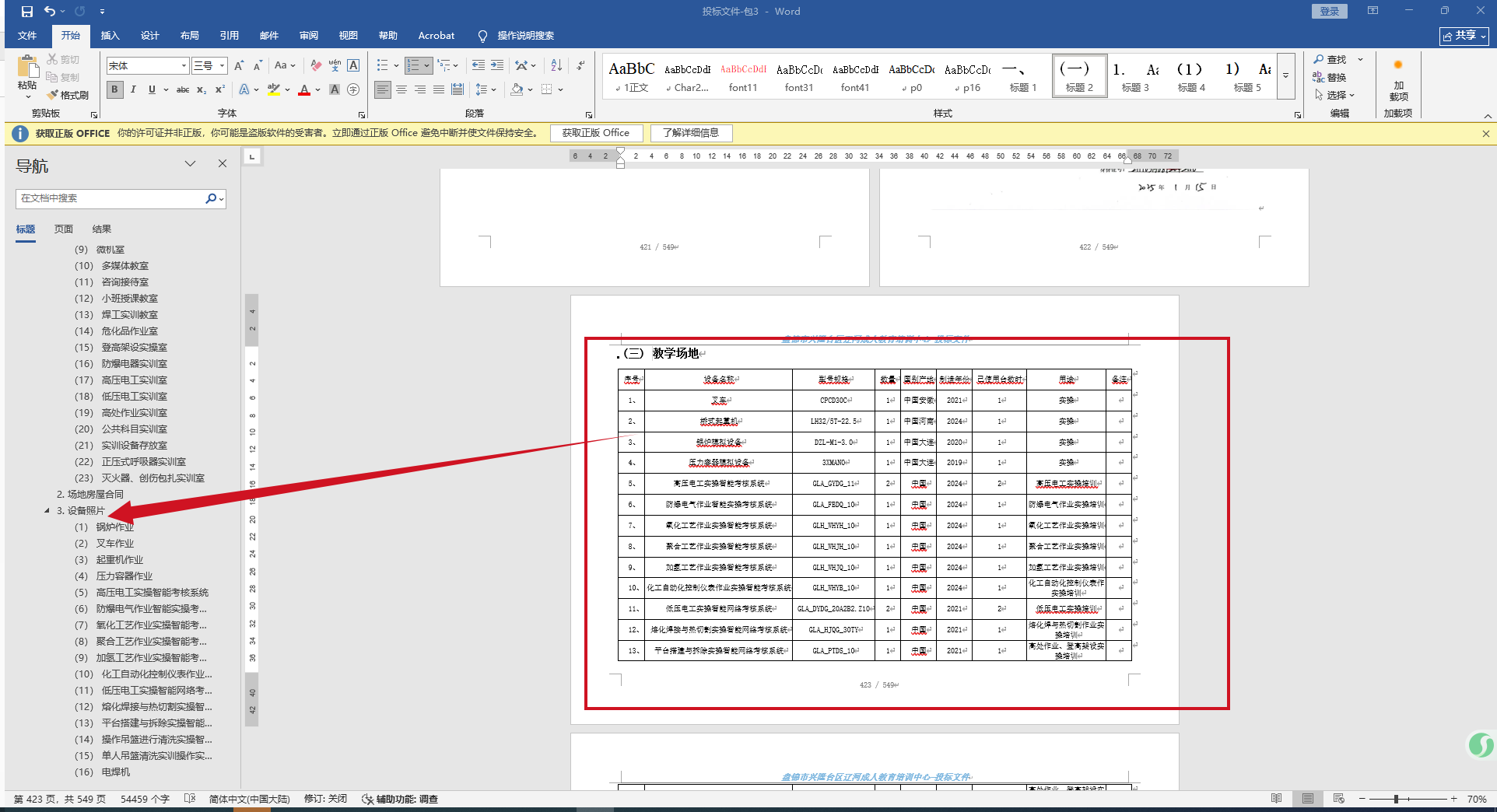Toggle show/hide paragraph marks
The width and height of the screenshot is (1497, 812).
pos(581,66)
